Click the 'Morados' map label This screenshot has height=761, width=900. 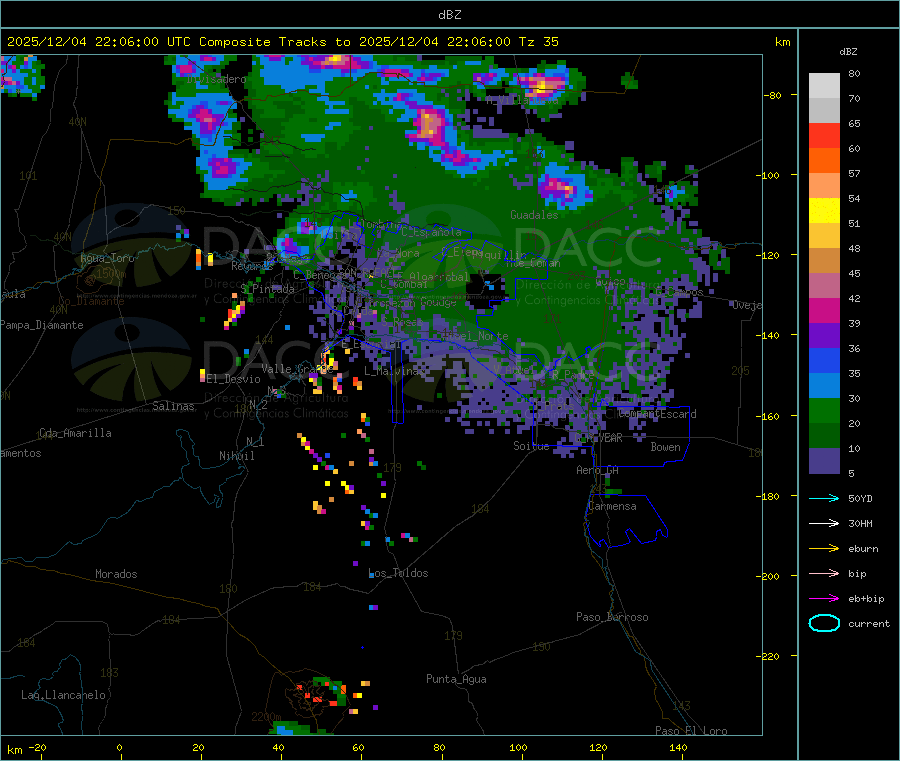pos(116,574)
